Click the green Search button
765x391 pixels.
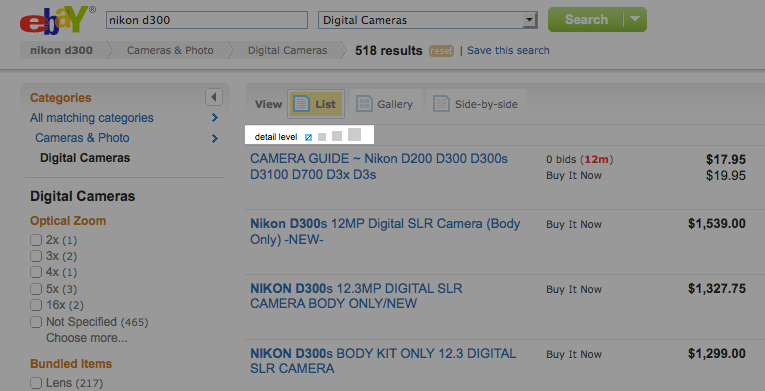586,20
